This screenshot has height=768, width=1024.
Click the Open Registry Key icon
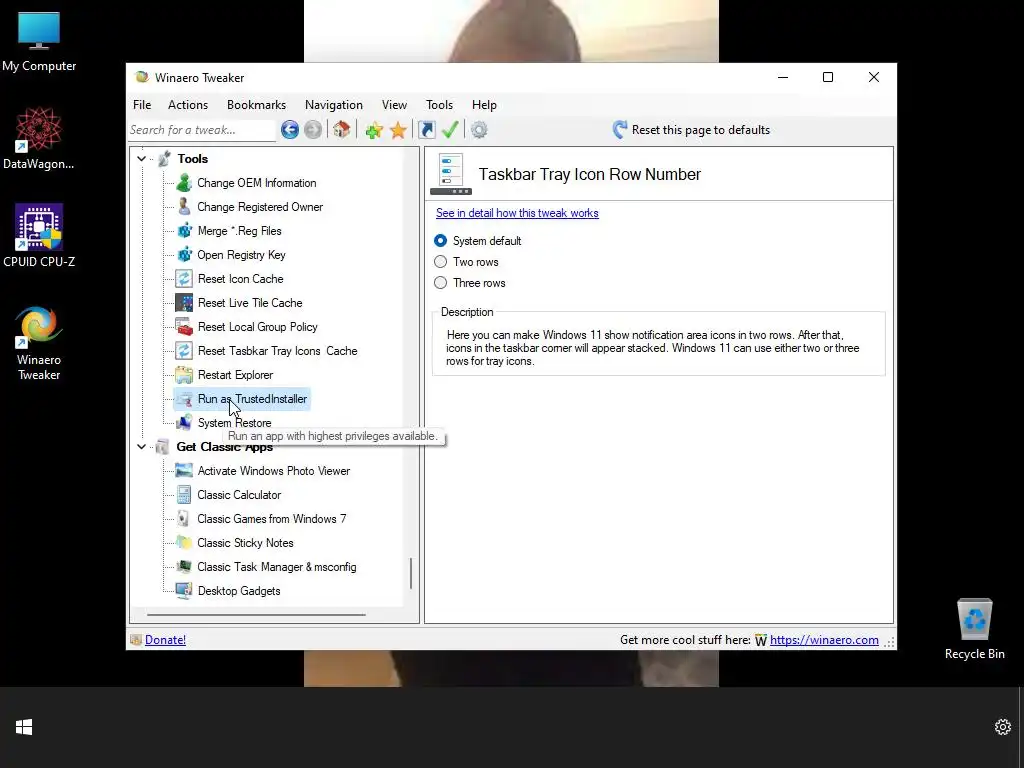tap(184, 255)
